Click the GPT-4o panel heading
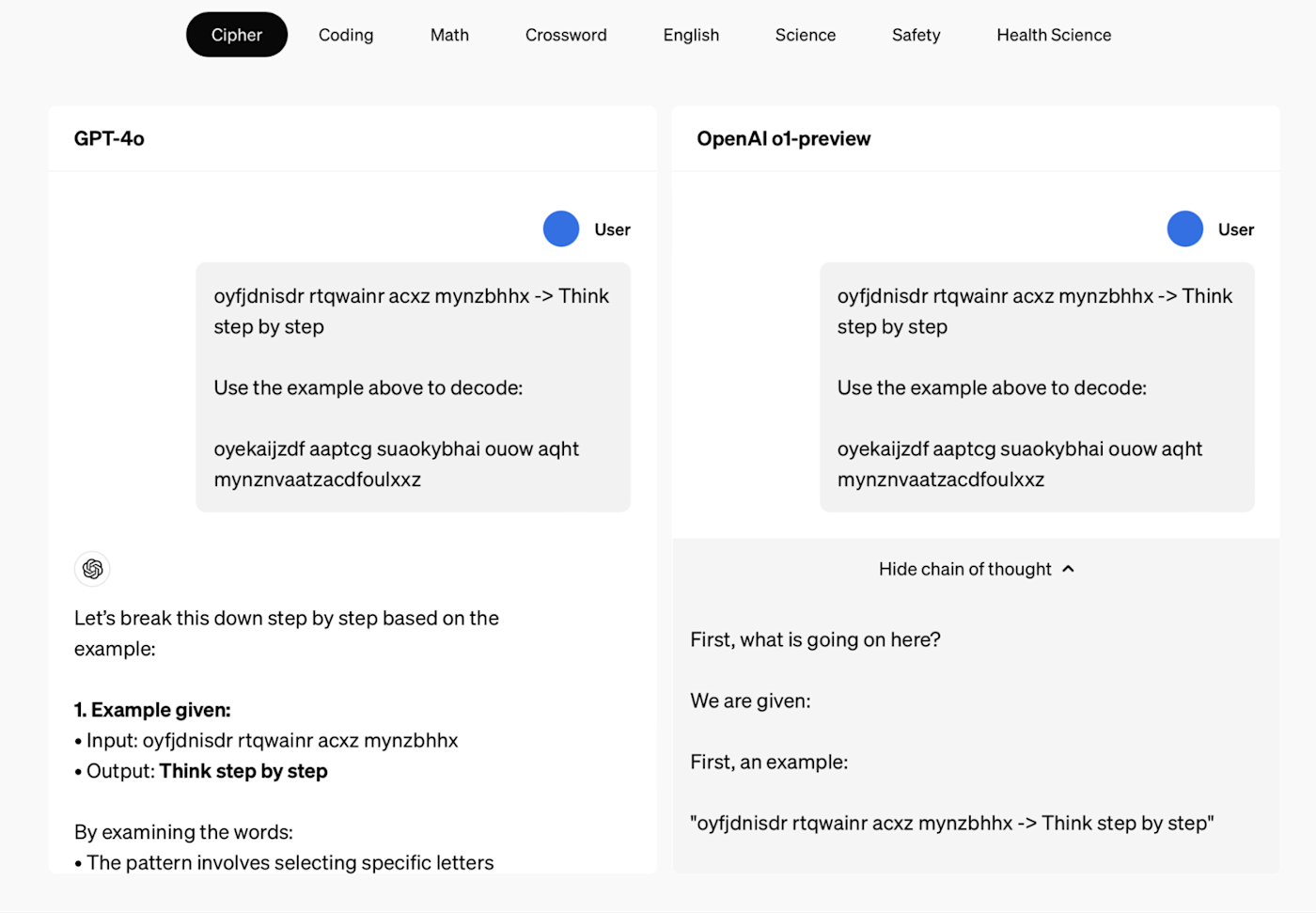The width and height of the screenshot is (1316, 913). [109, 139]
